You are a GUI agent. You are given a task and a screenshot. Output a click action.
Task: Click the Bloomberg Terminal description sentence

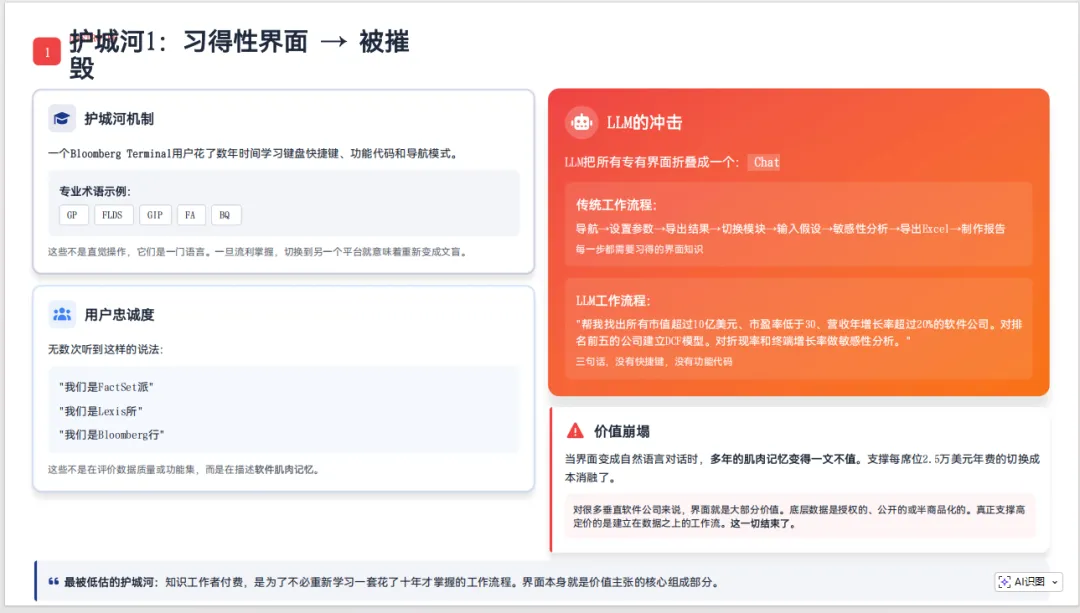tap(253, 153)
